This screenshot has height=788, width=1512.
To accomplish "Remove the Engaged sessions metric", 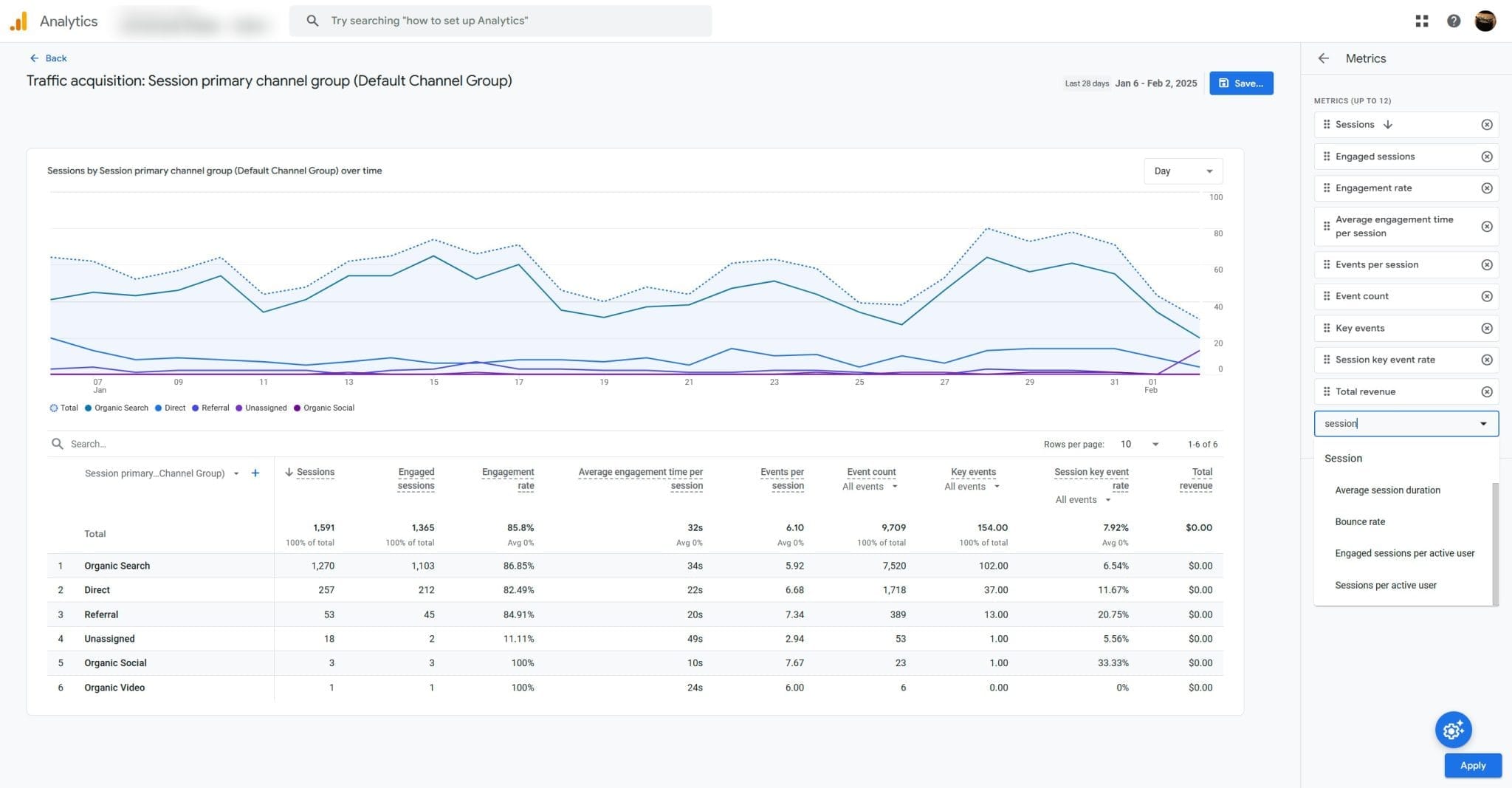I will [x=1487, y=156].
